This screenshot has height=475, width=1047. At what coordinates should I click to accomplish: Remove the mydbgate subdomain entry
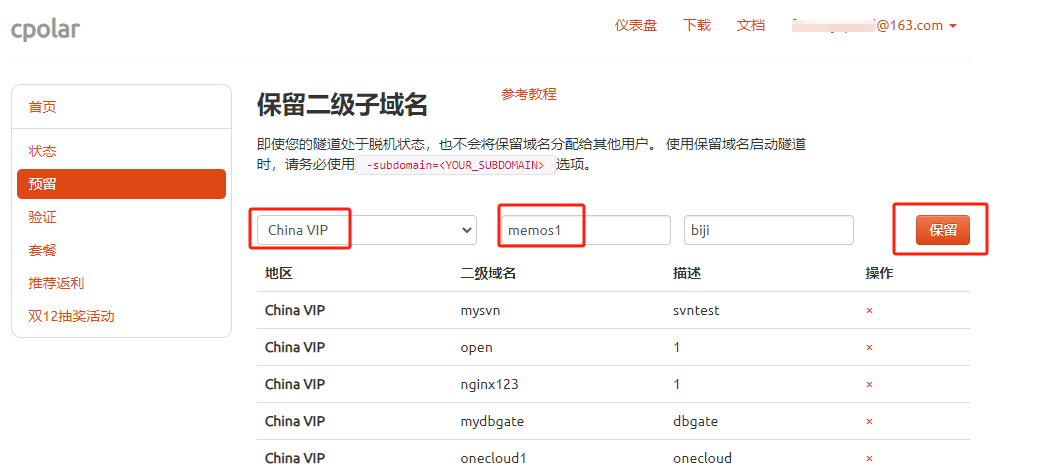(x=869, y=422)
